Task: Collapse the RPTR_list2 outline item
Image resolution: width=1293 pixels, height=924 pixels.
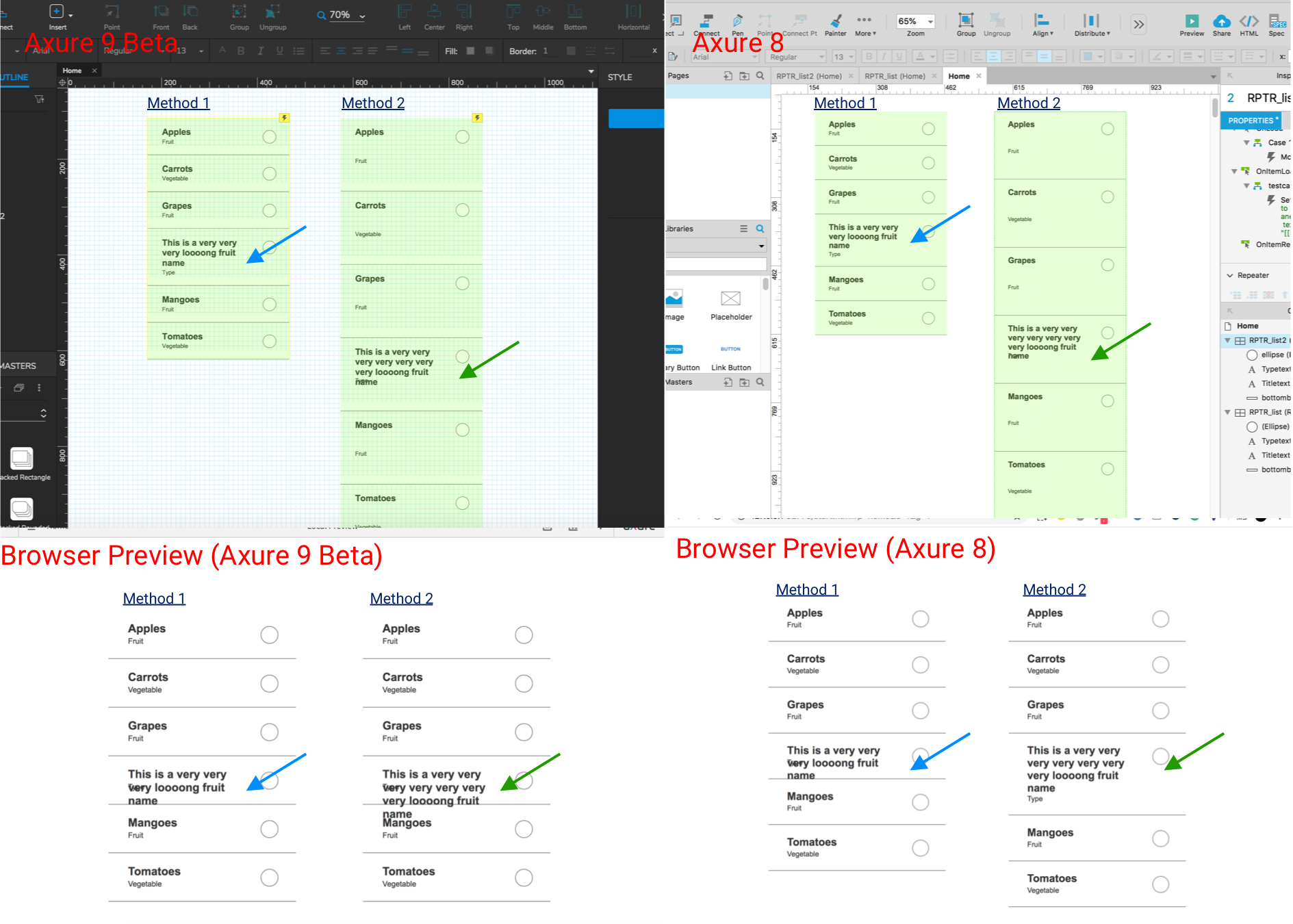Action: point(1227,340)
